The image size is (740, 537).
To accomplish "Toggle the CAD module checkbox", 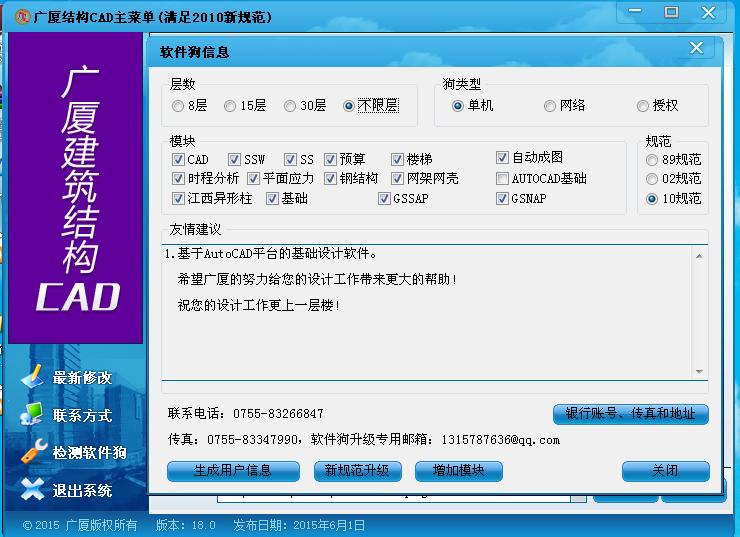I will coord(178,159).
